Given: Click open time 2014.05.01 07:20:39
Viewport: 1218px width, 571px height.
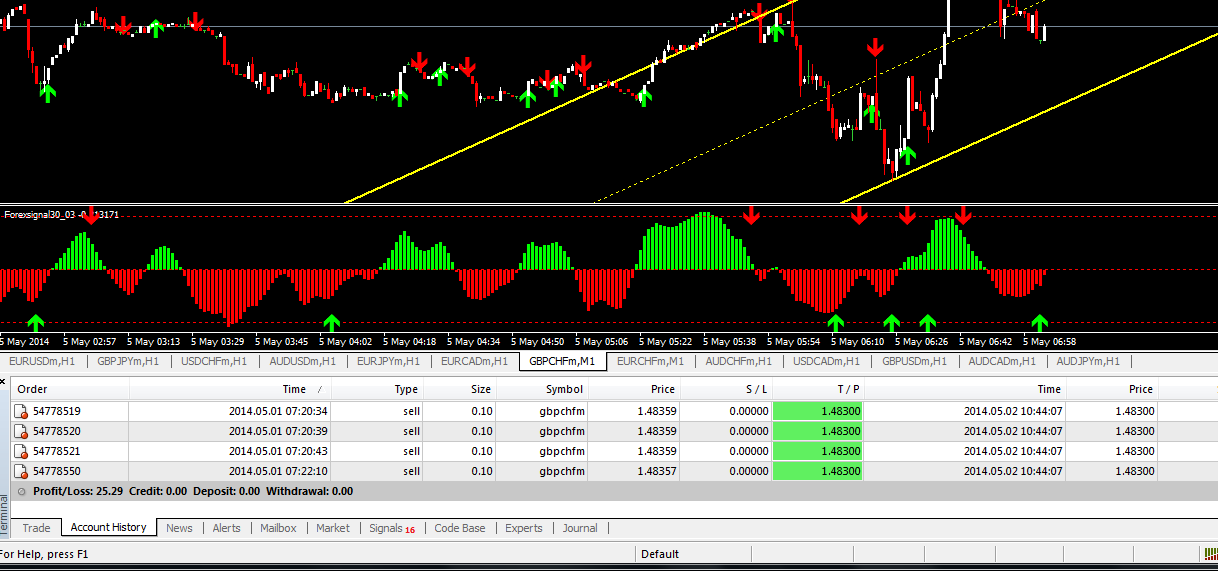Looking at the screenshot, I should pyautogui.click(x=278, y=431).
